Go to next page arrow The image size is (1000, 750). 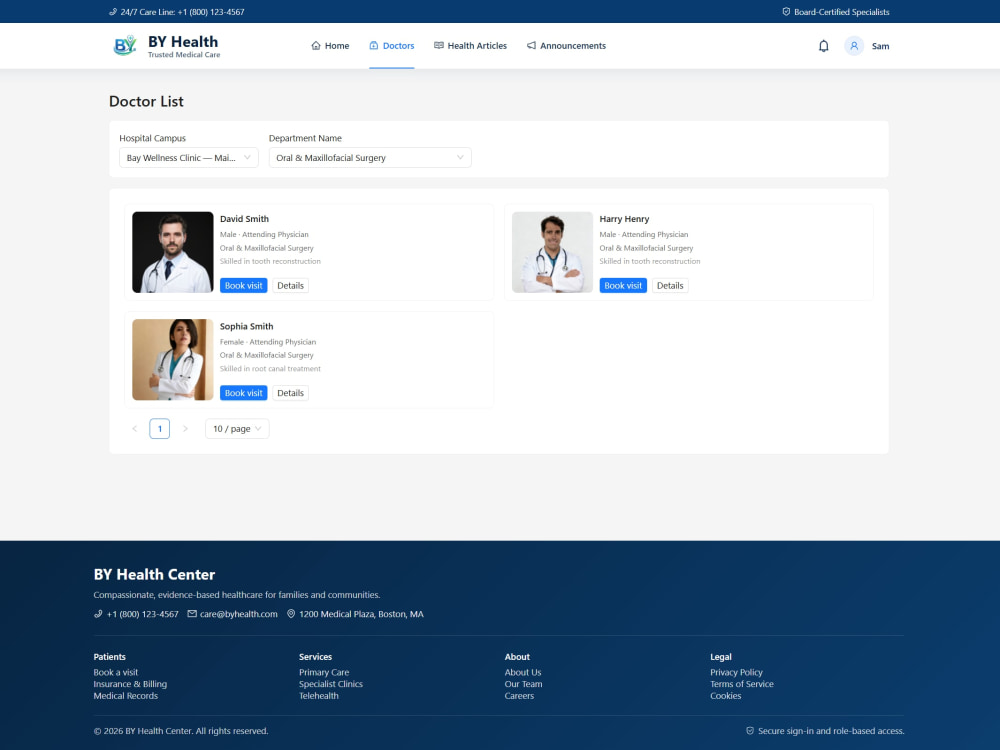coord(185,429)
